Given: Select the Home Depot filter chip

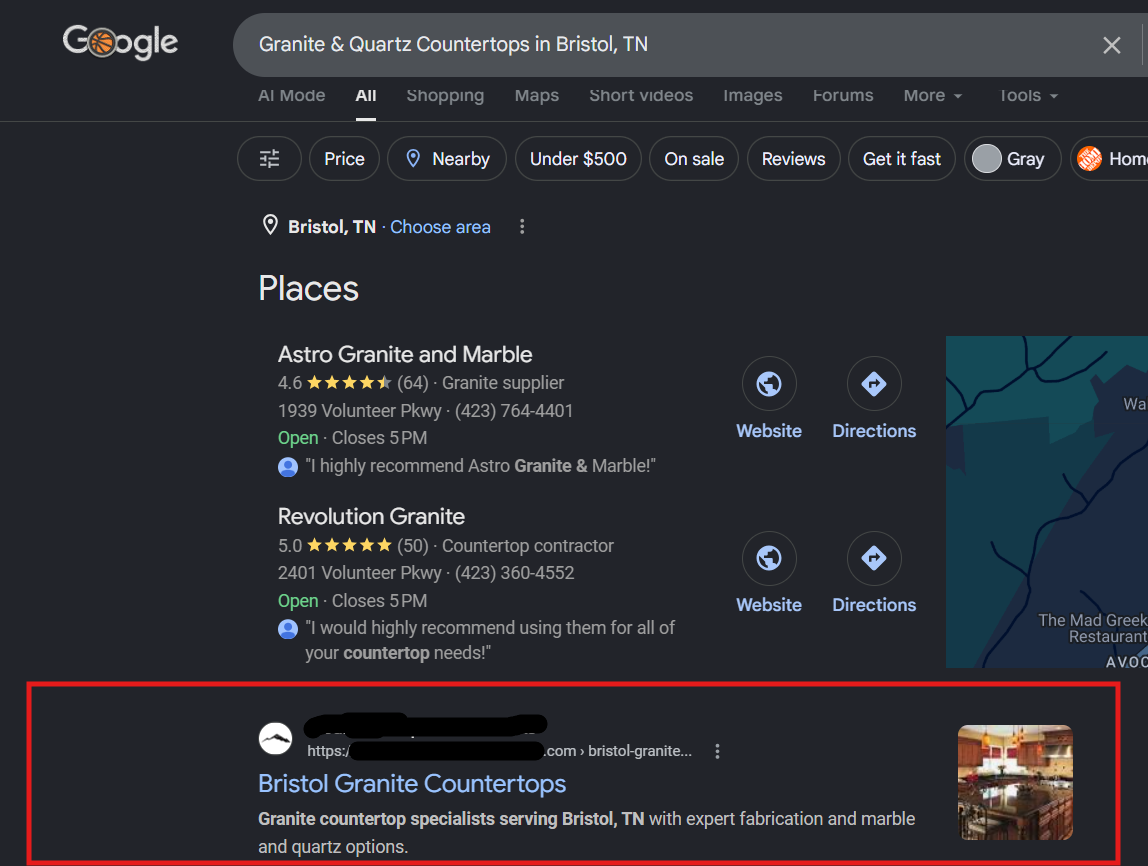Looking at the screenshot, I should coord(1109,159).
